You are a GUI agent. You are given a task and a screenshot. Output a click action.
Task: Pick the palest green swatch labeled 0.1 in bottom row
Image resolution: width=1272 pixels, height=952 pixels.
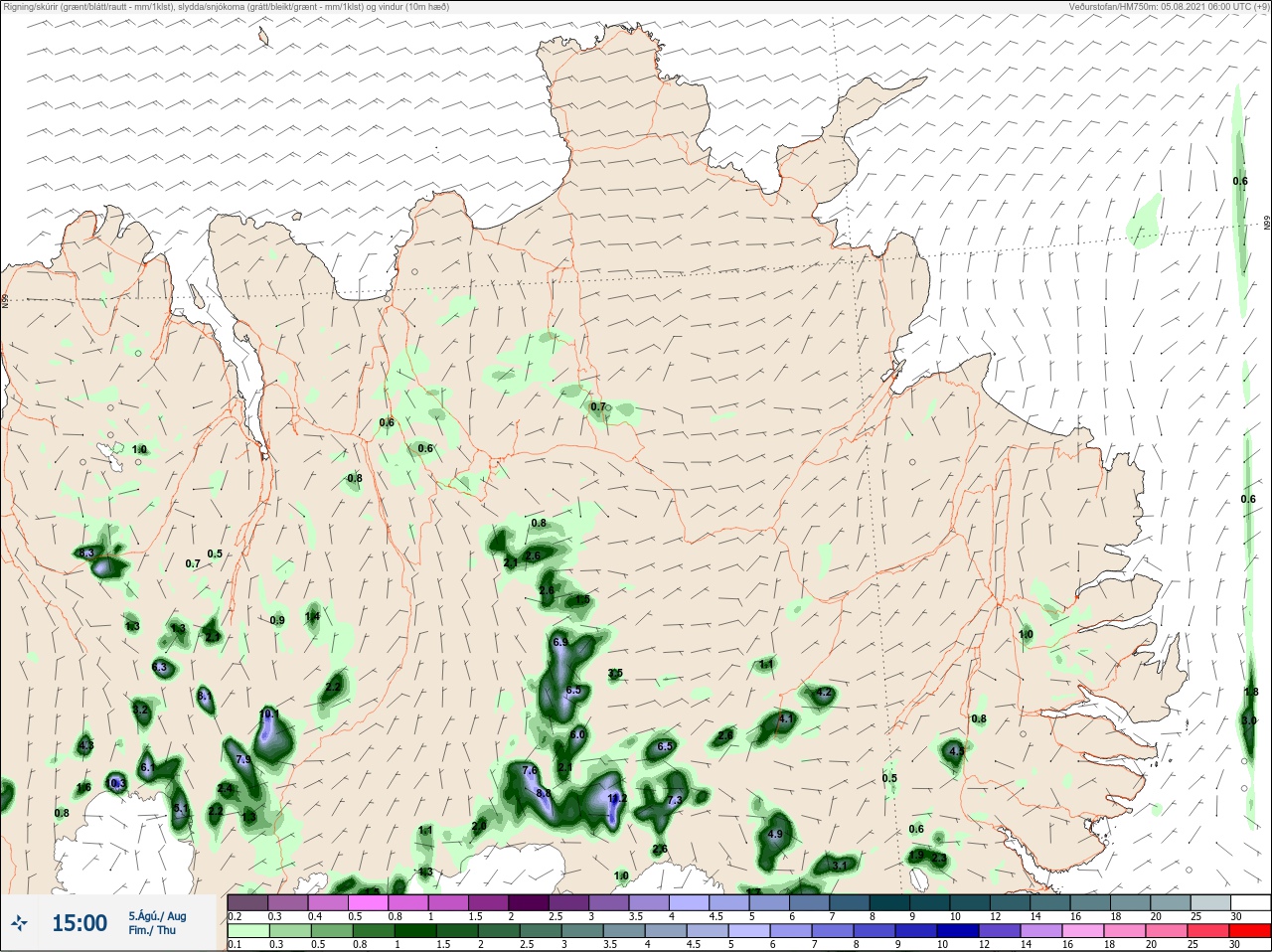(247, 931)
